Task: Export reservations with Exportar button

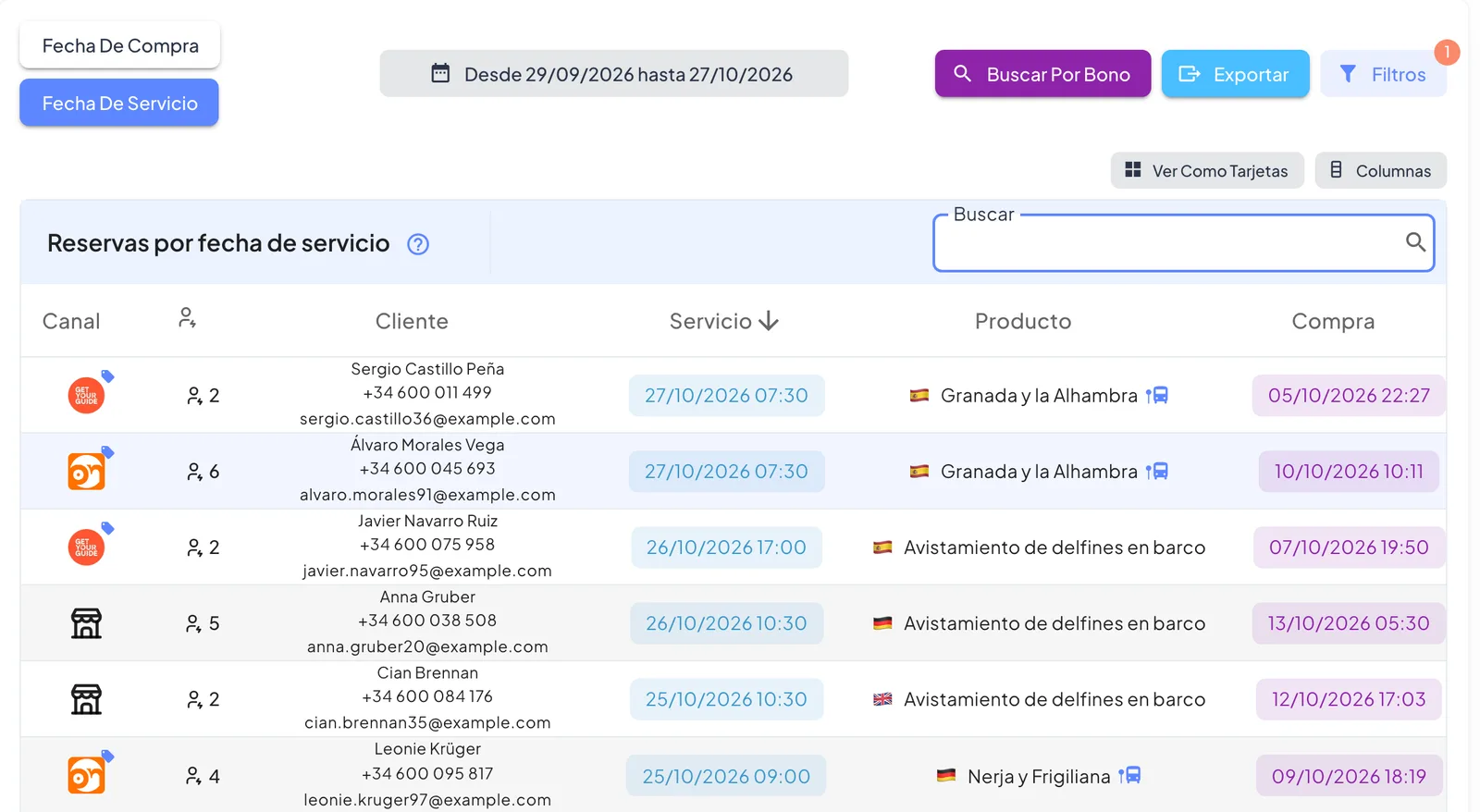Action: 1235,74
